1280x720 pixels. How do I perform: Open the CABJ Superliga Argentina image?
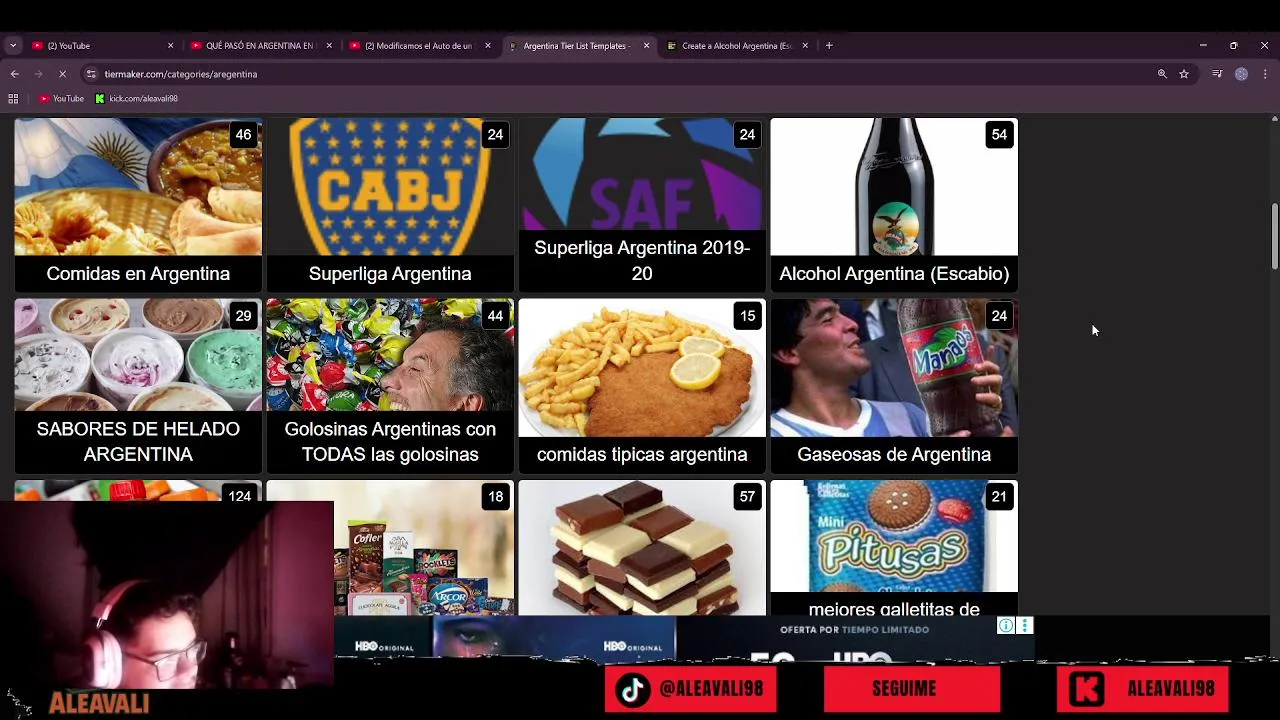390,187
